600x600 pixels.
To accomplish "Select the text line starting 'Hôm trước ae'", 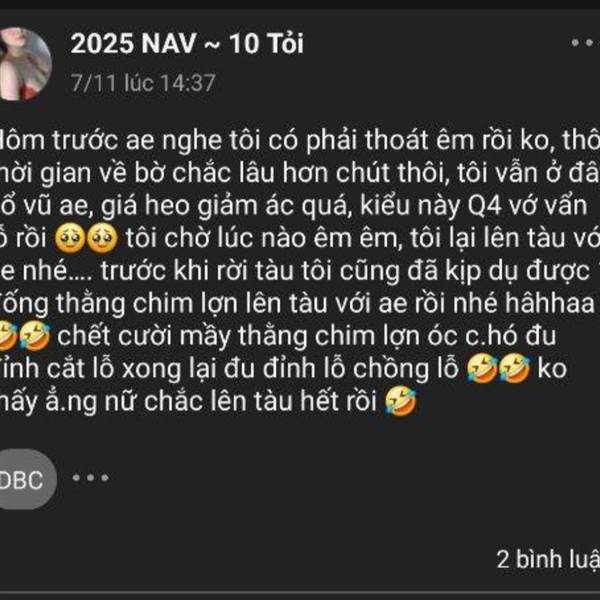I will coord(300,140).
